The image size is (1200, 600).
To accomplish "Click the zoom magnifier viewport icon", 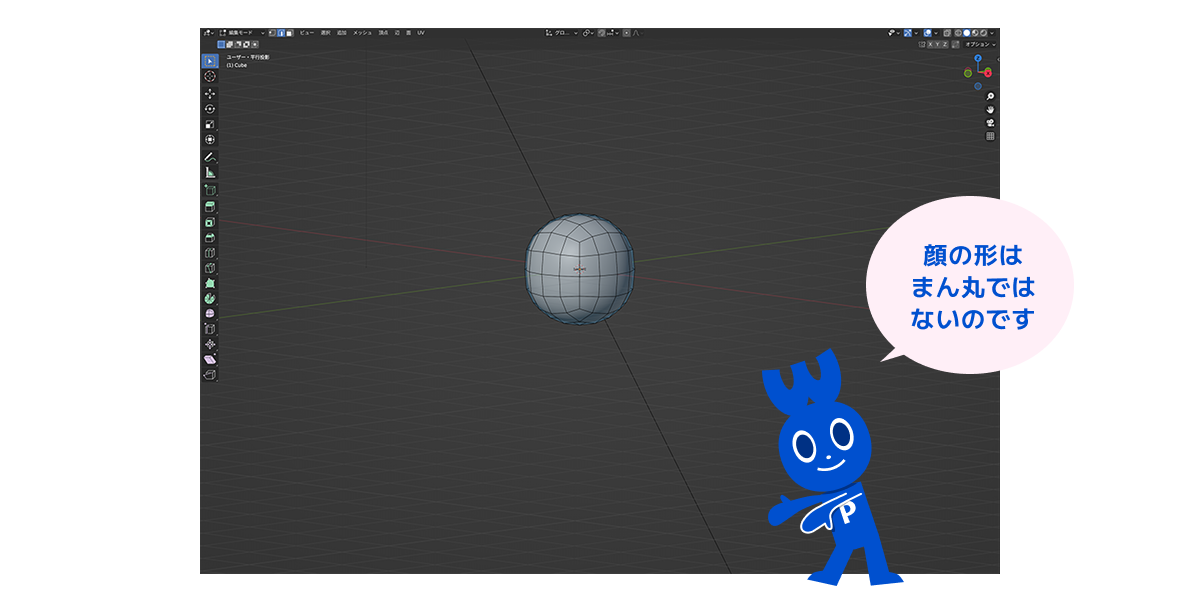I will 990,97.
